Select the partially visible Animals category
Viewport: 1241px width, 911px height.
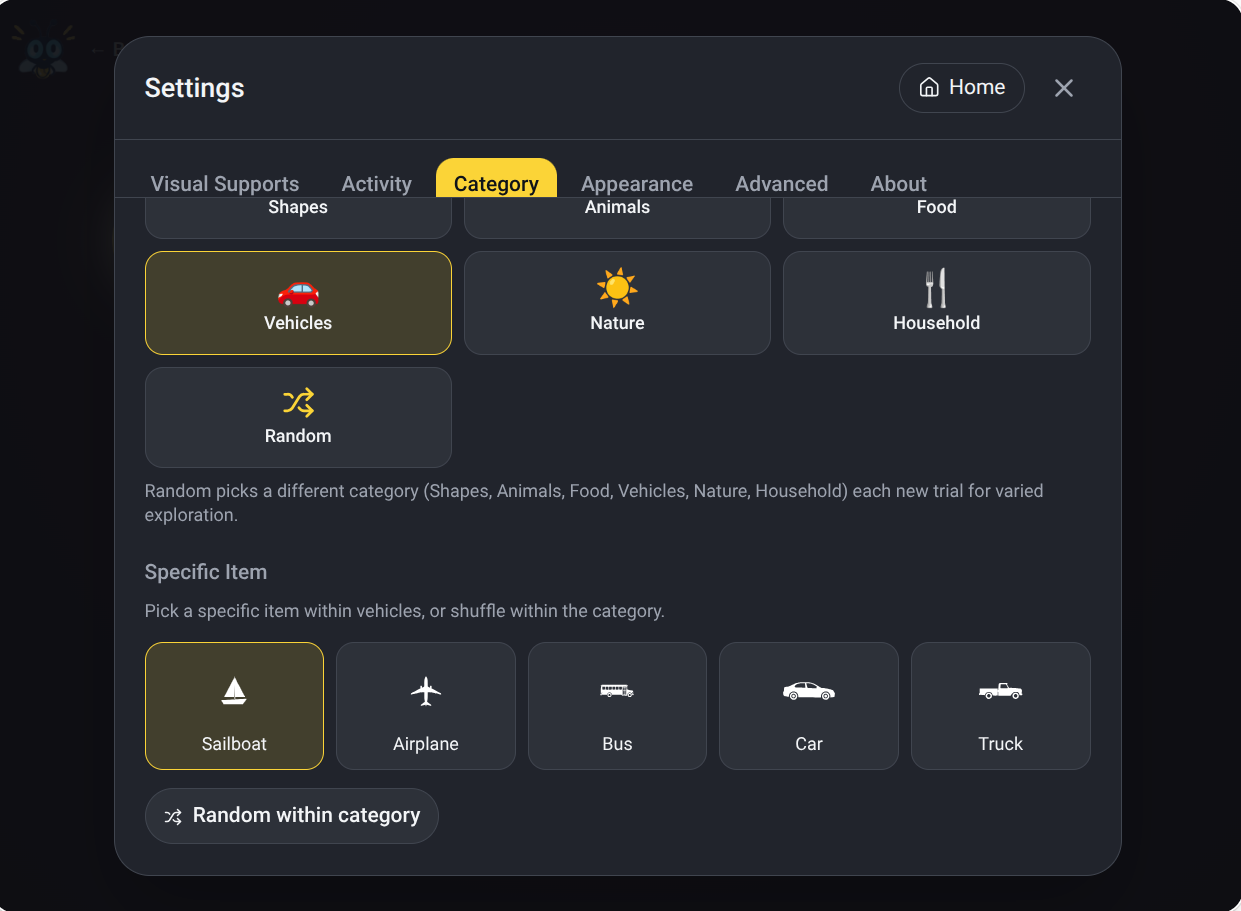617,217
